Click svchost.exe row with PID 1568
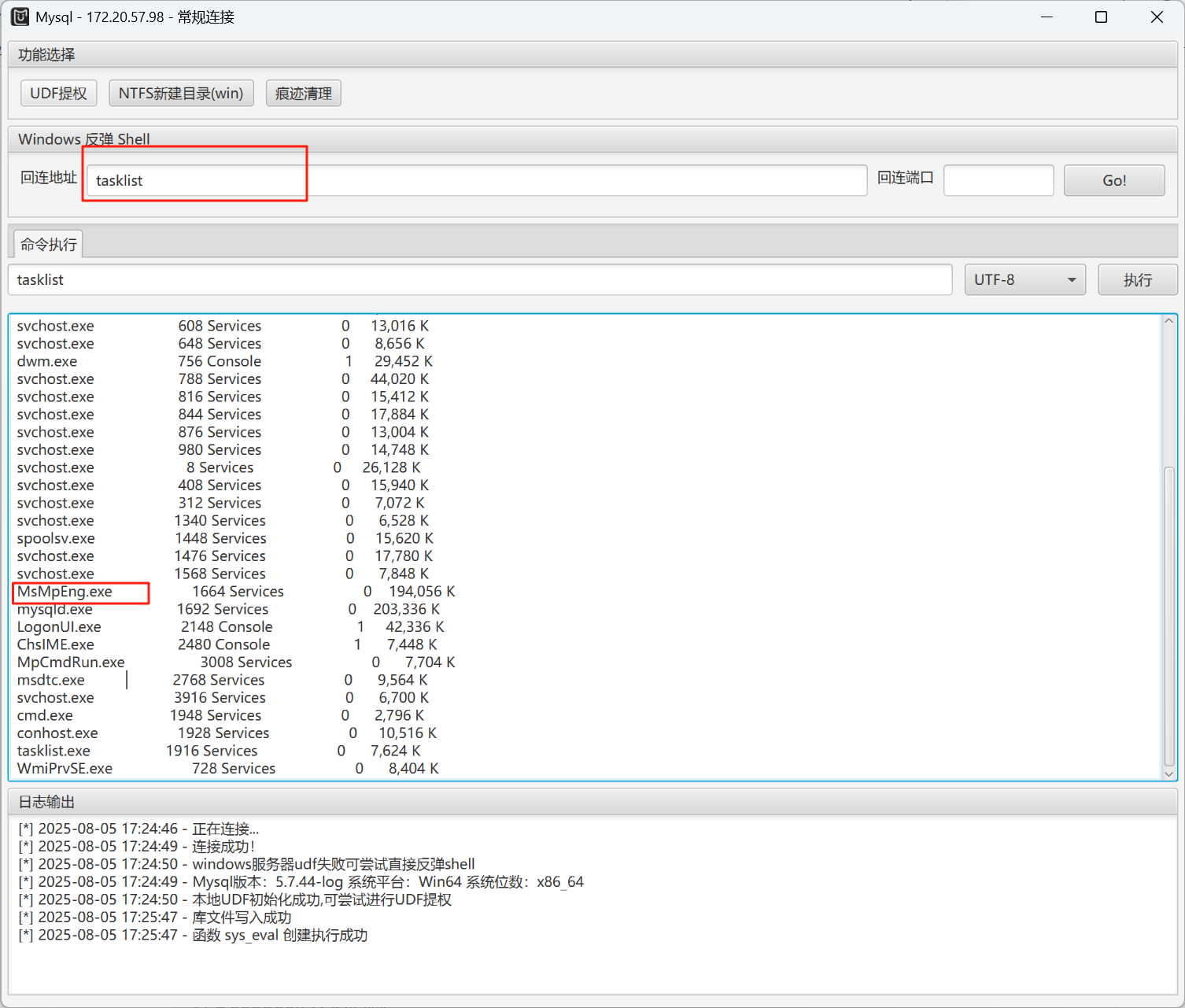Screen dimensions: 1185x1008 point(223,574)
